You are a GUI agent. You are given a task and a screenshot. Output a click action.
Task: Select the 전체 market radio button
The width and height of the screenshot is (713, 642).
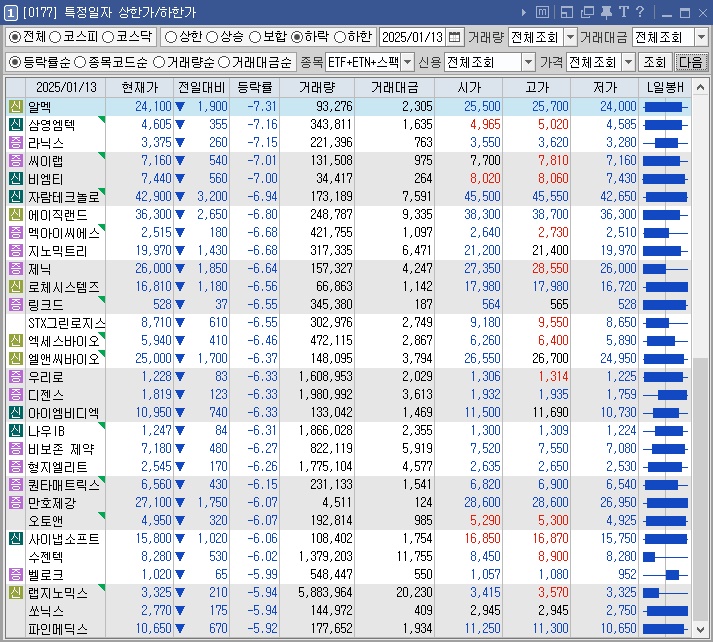(15, 37)
